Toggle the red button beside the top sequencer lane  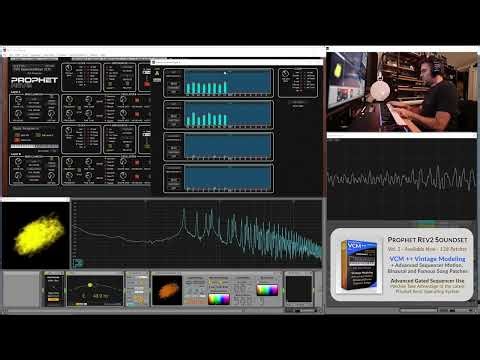coord(147,84)
